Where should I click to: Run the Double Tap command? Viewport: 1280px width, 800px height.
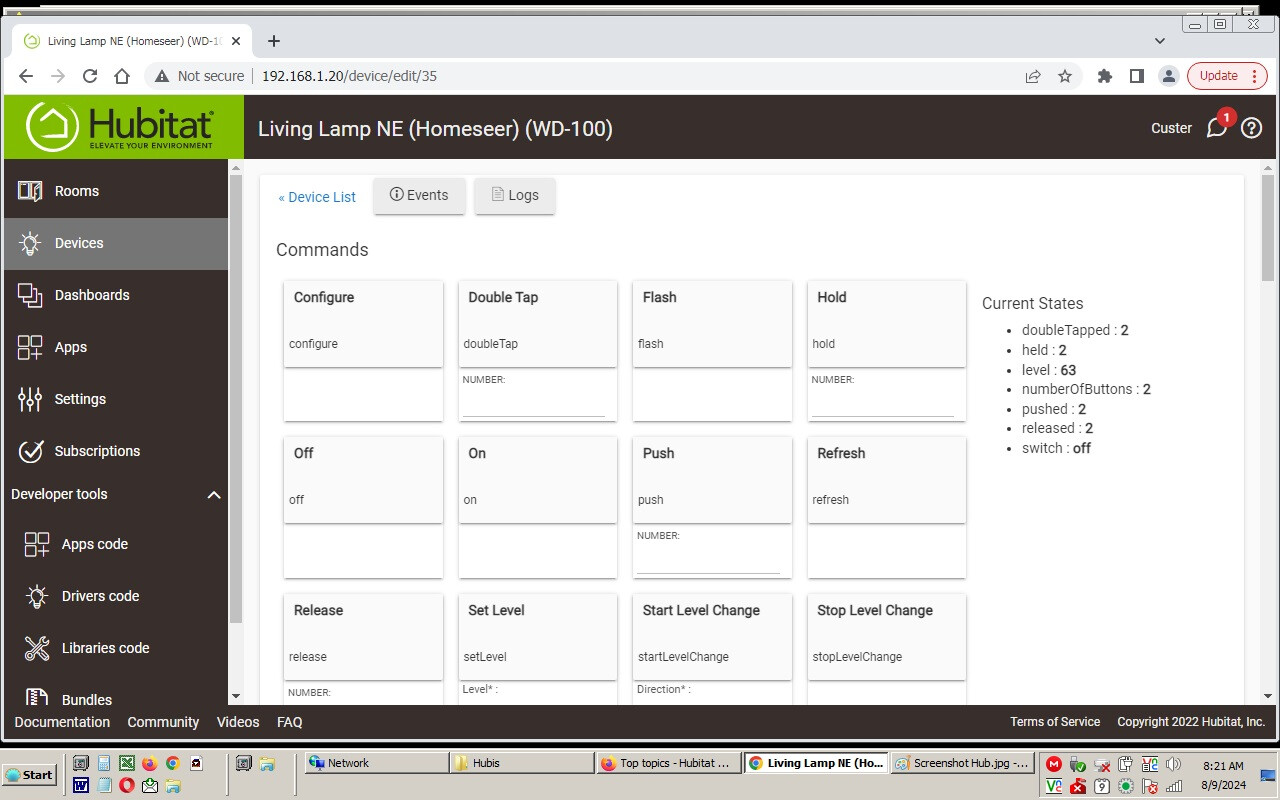tap(537, 323)
